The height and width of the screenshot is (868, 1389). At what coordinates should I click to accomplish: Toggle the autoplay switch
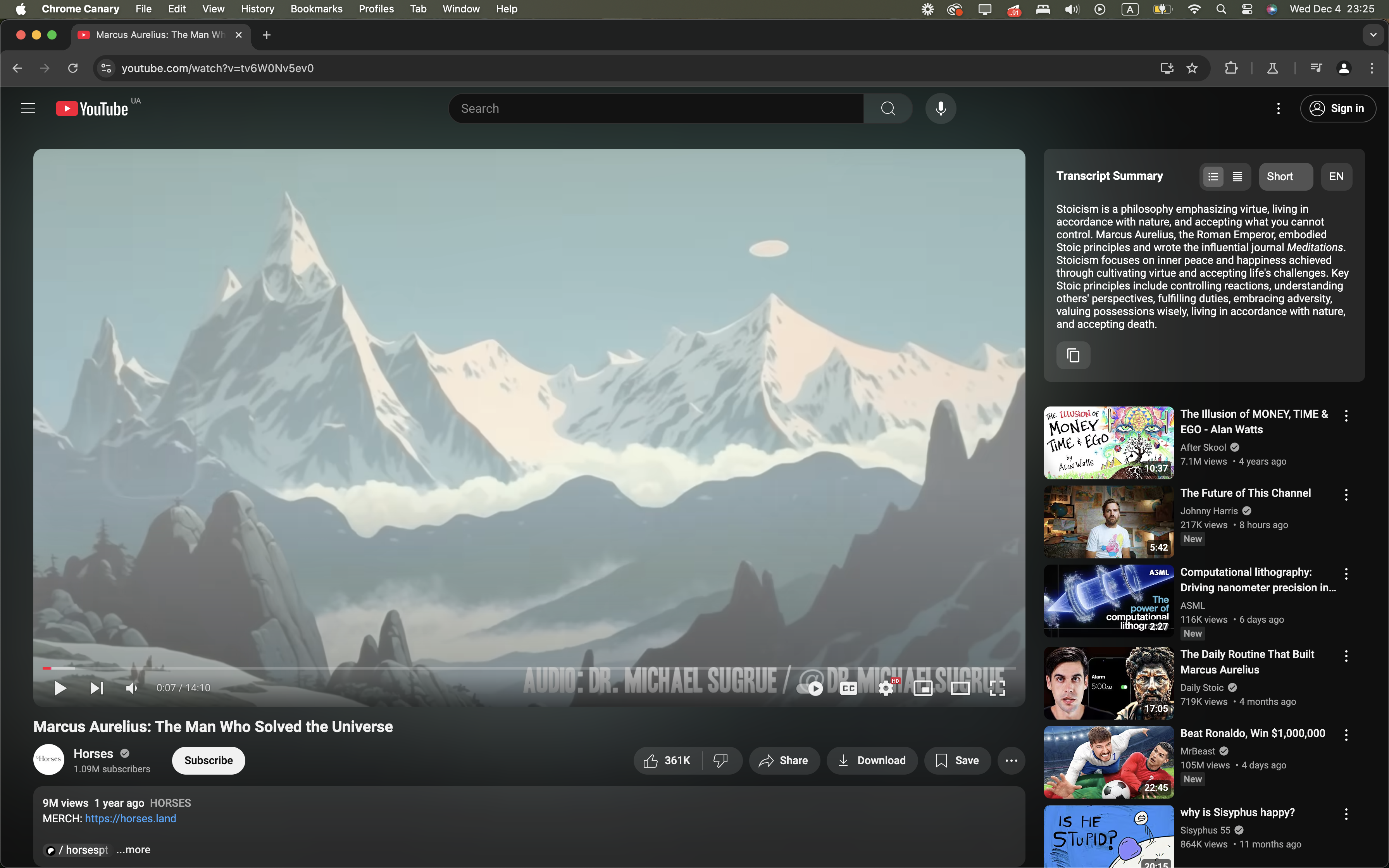pyautogui.click(x=810, y=688)
